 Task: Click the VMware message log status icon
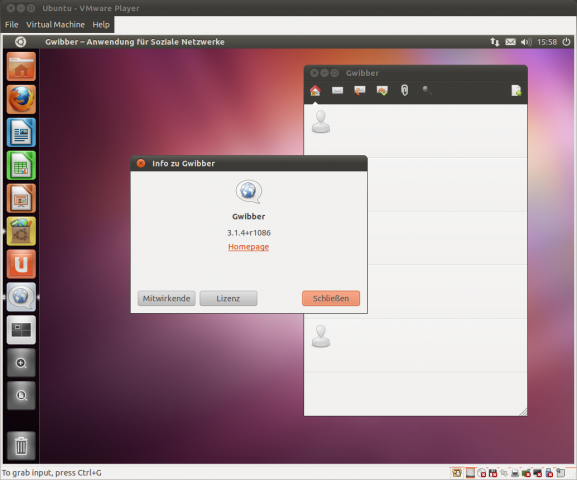560,473
